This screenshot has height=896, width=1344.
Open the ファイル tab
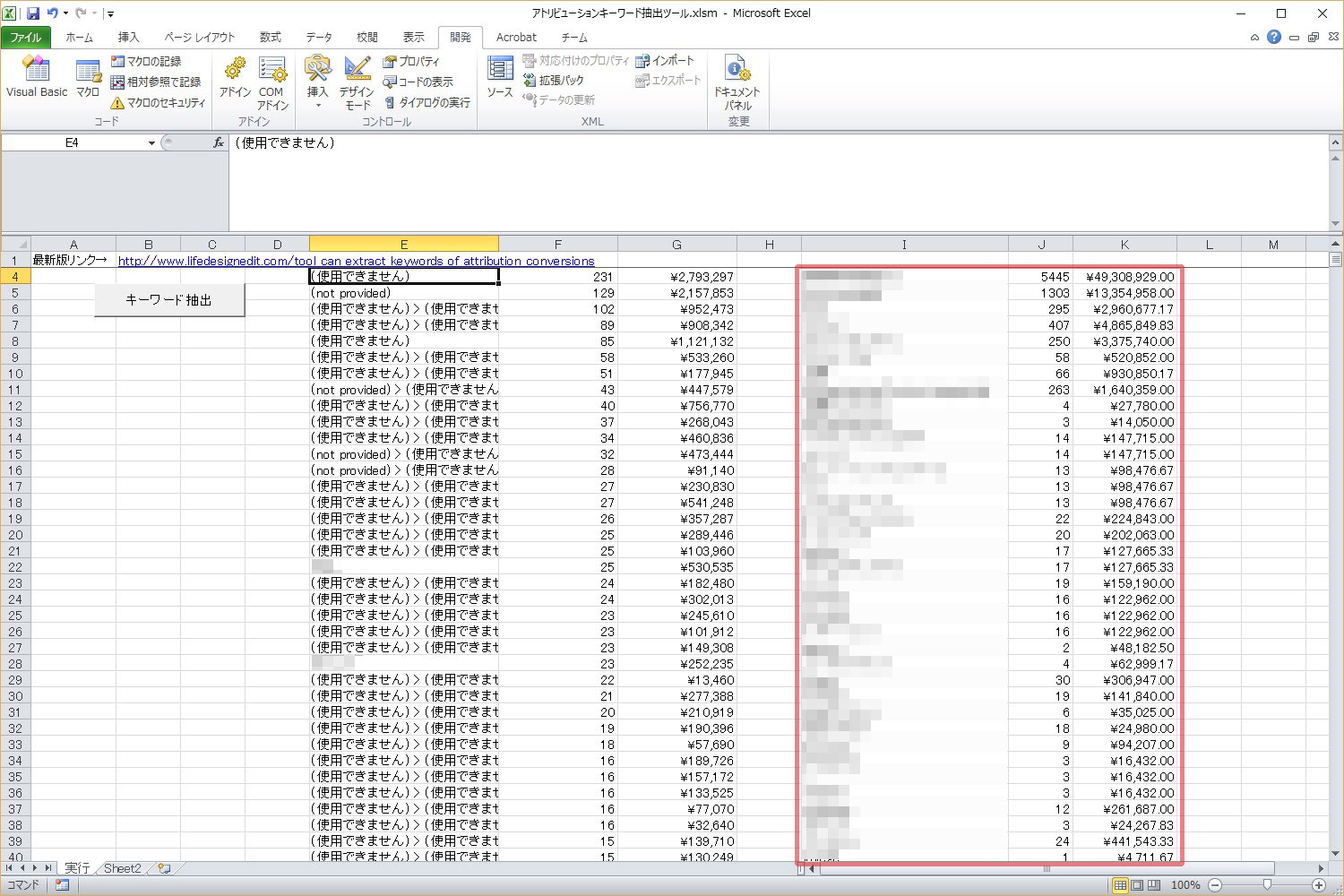(x=26, y=38)
